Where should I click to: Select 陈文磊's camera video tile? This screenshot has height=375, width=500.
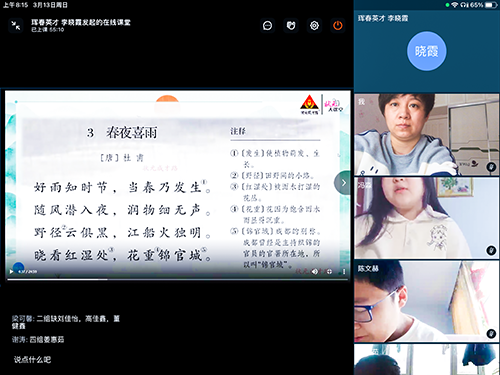(x=427, y=301)
